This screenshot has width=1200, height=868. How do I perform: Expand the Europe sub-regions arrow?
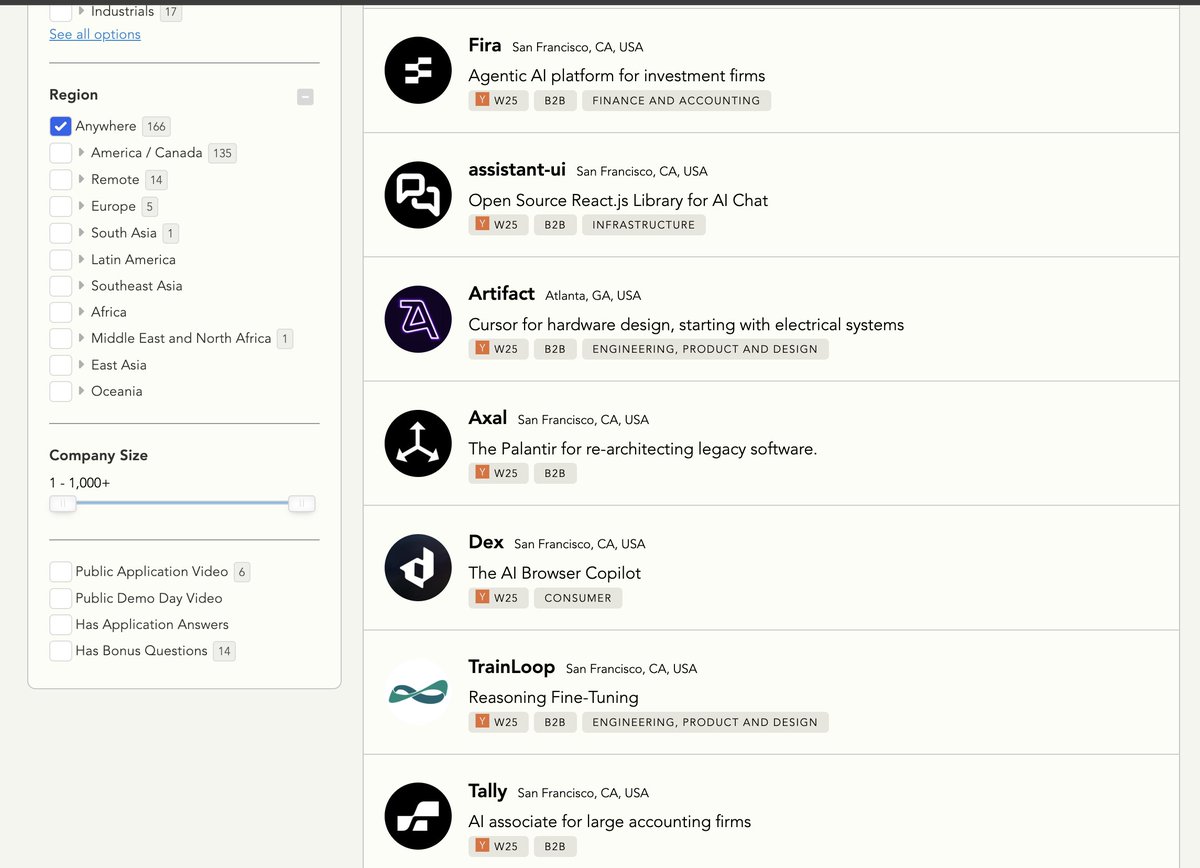pos(82,206)
